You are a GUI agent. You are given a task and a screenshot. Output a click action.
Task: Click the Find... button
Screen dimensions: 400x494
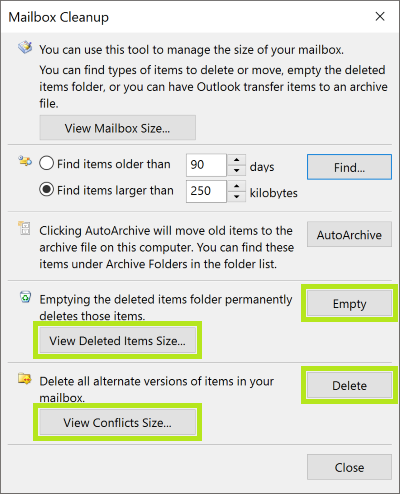349,167
